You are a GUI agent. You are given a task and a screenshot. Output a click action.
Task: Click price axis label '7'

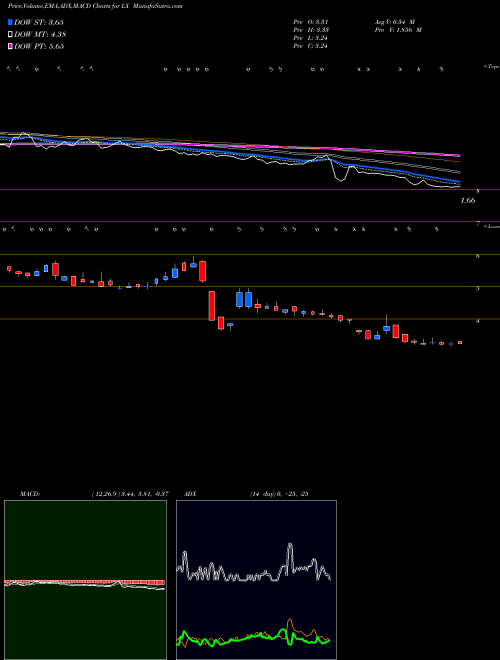(478, 224)
